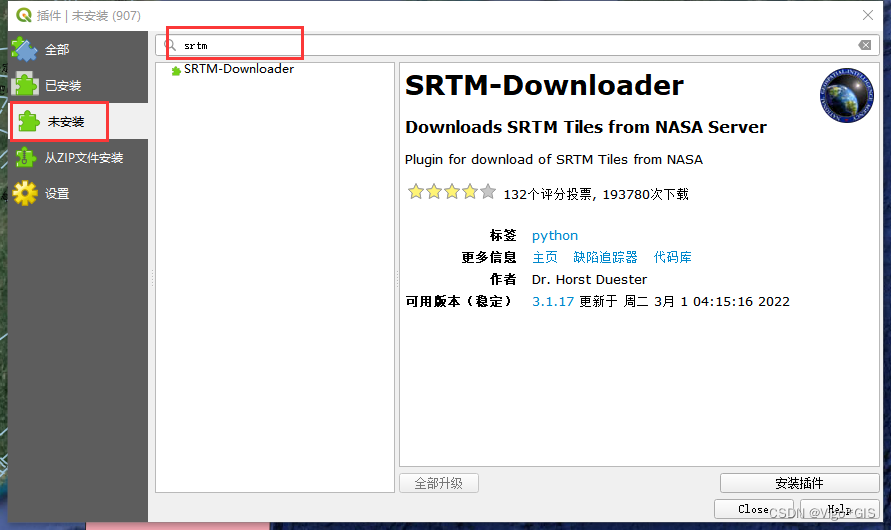Open the 主页 (homepage) link

[545, 257]
